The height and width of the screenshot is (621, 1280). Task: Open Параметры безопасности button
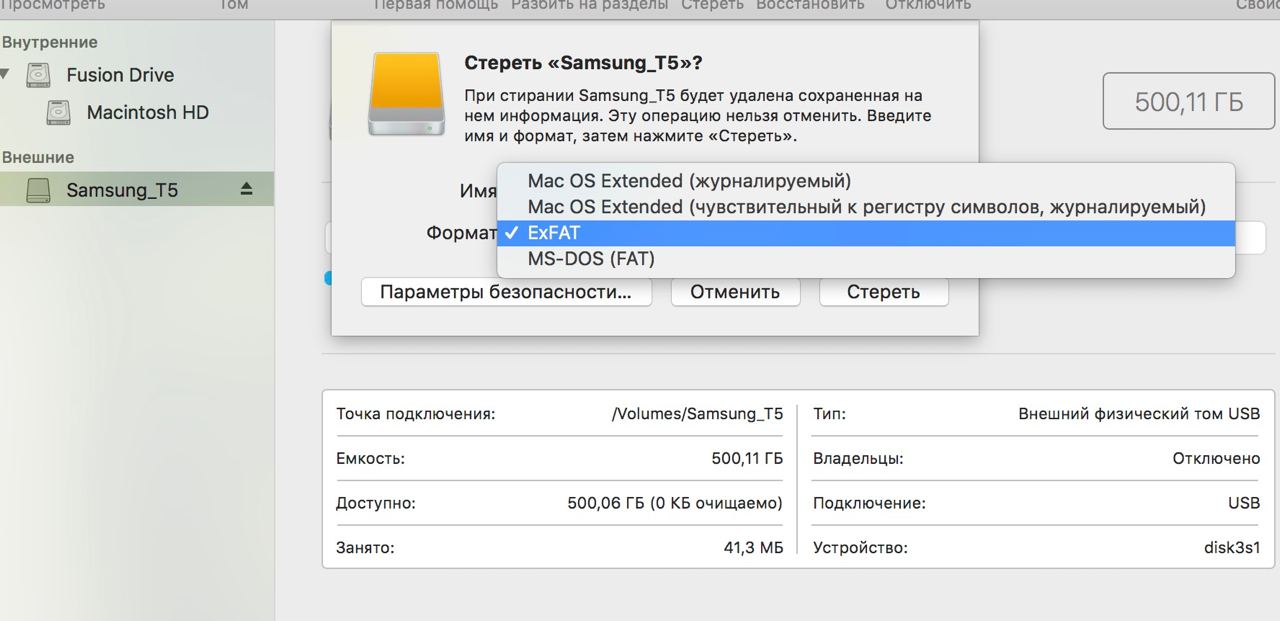click(x=506, y=292)
